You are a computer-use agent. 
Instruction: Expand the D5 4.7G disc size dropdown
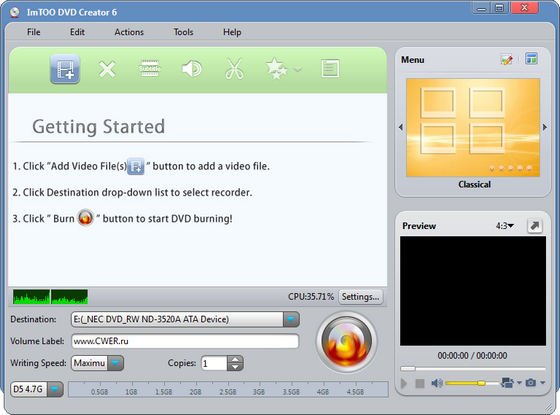[55, 389]
